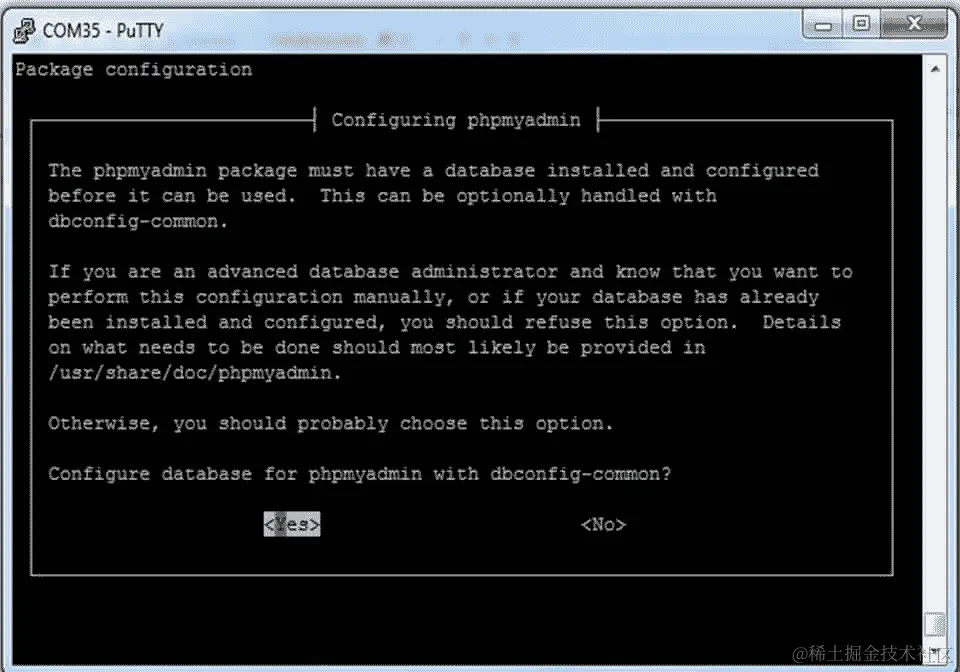The width and height of the screenshot is (960, 672).
Task: Maximize the PuTTY terminal window
Action: [862, 24]
